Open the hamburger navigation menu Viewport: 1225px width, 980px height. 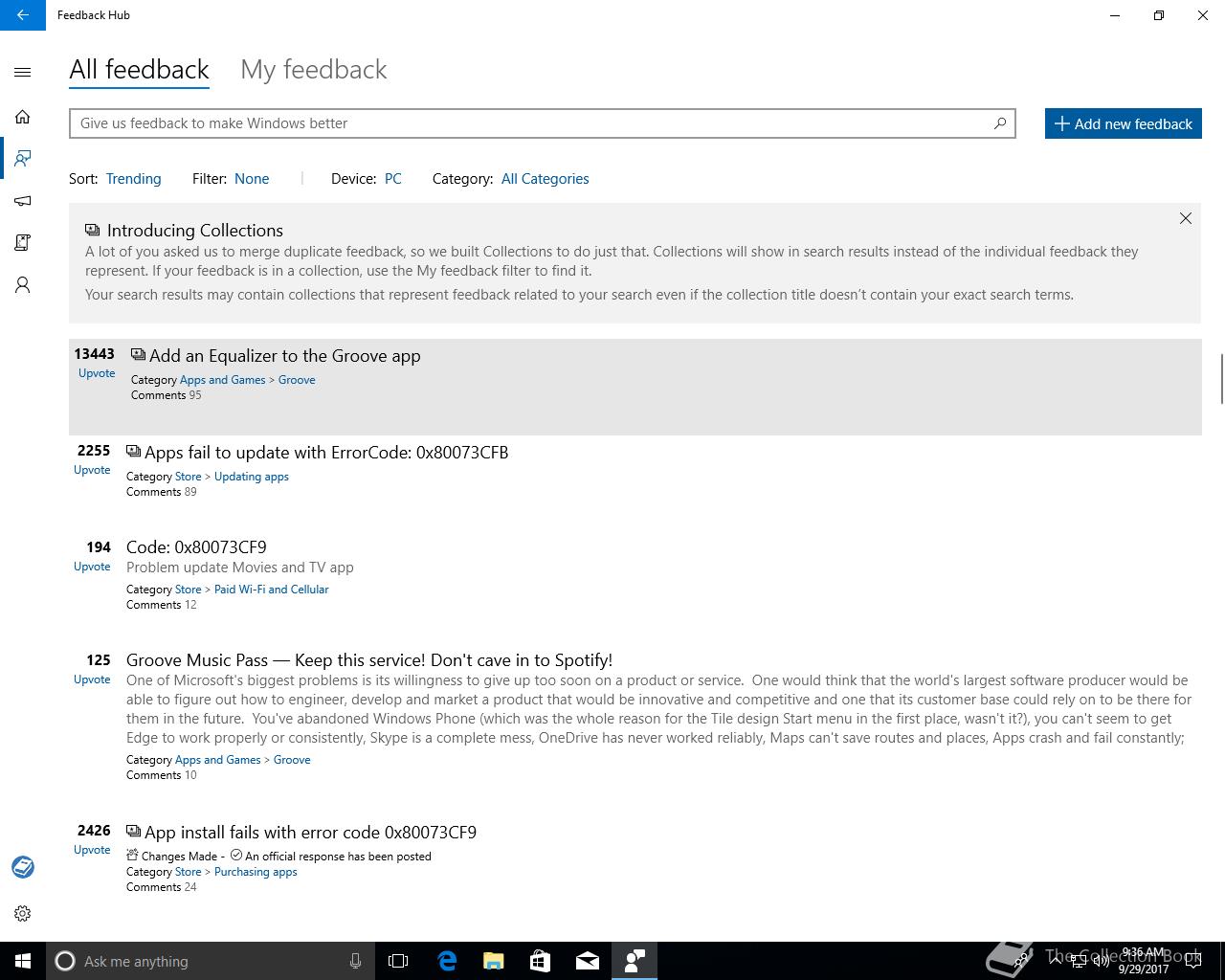(x=23, y=73)
